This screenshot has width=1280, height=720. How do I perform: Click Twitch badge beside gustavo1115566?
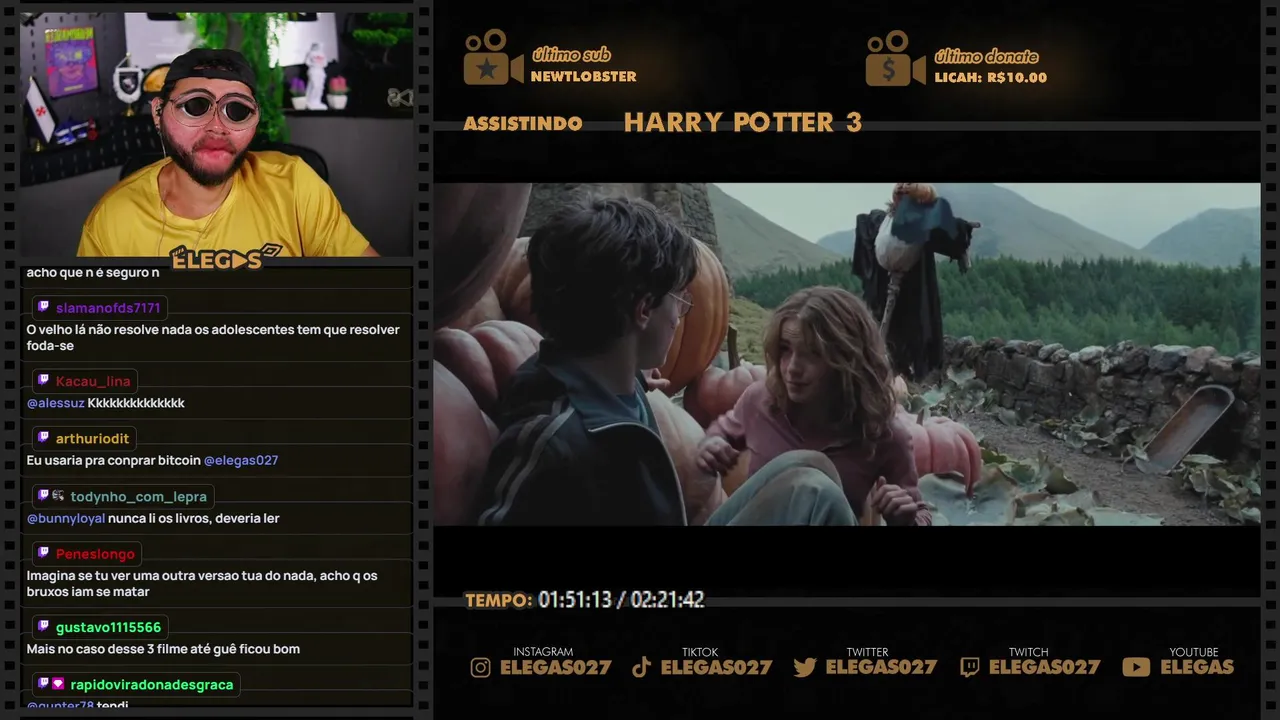(43, 627)
